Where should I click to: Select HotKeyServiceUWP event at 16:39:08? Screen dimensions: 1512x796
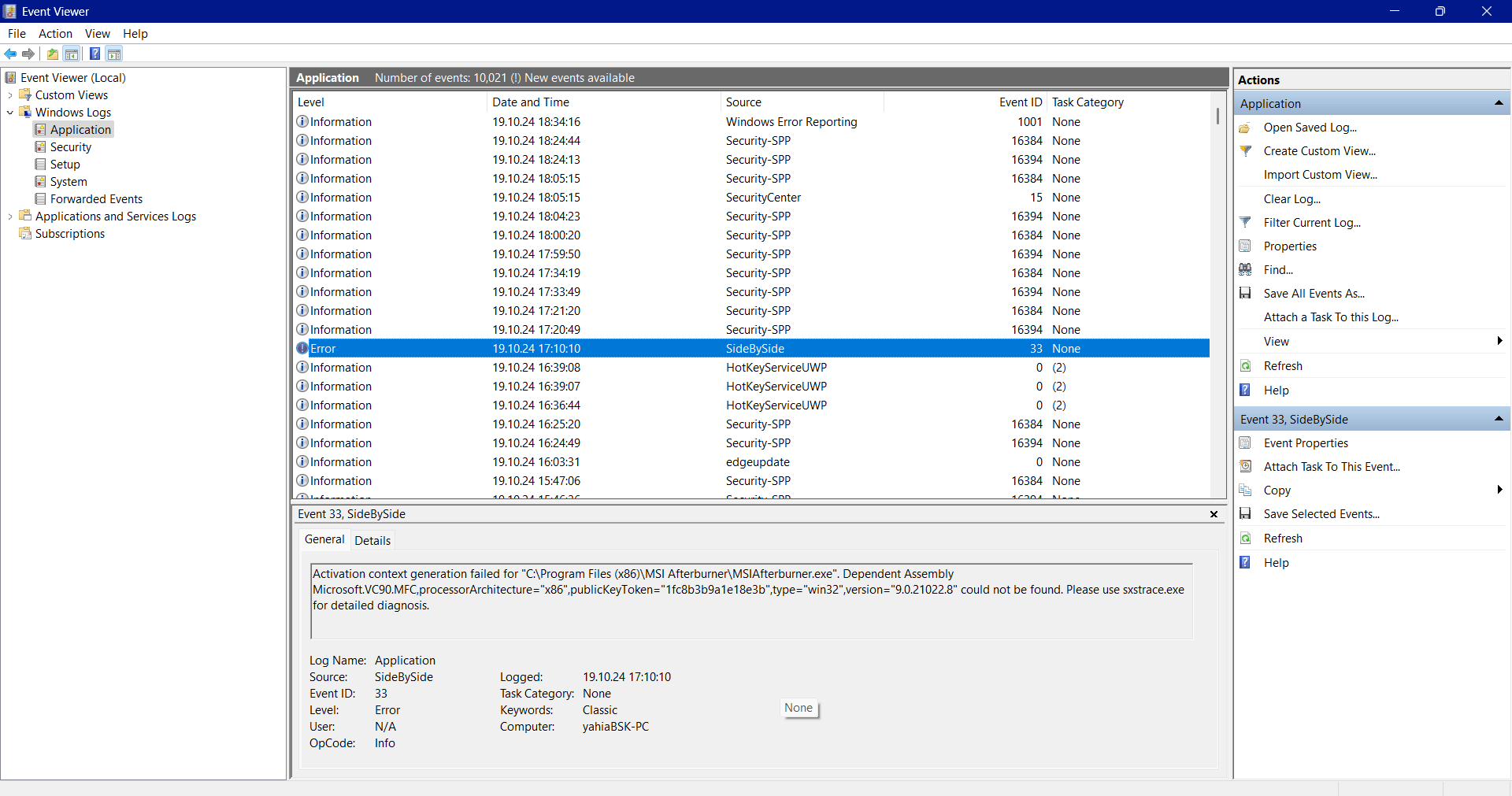(751, 368)
